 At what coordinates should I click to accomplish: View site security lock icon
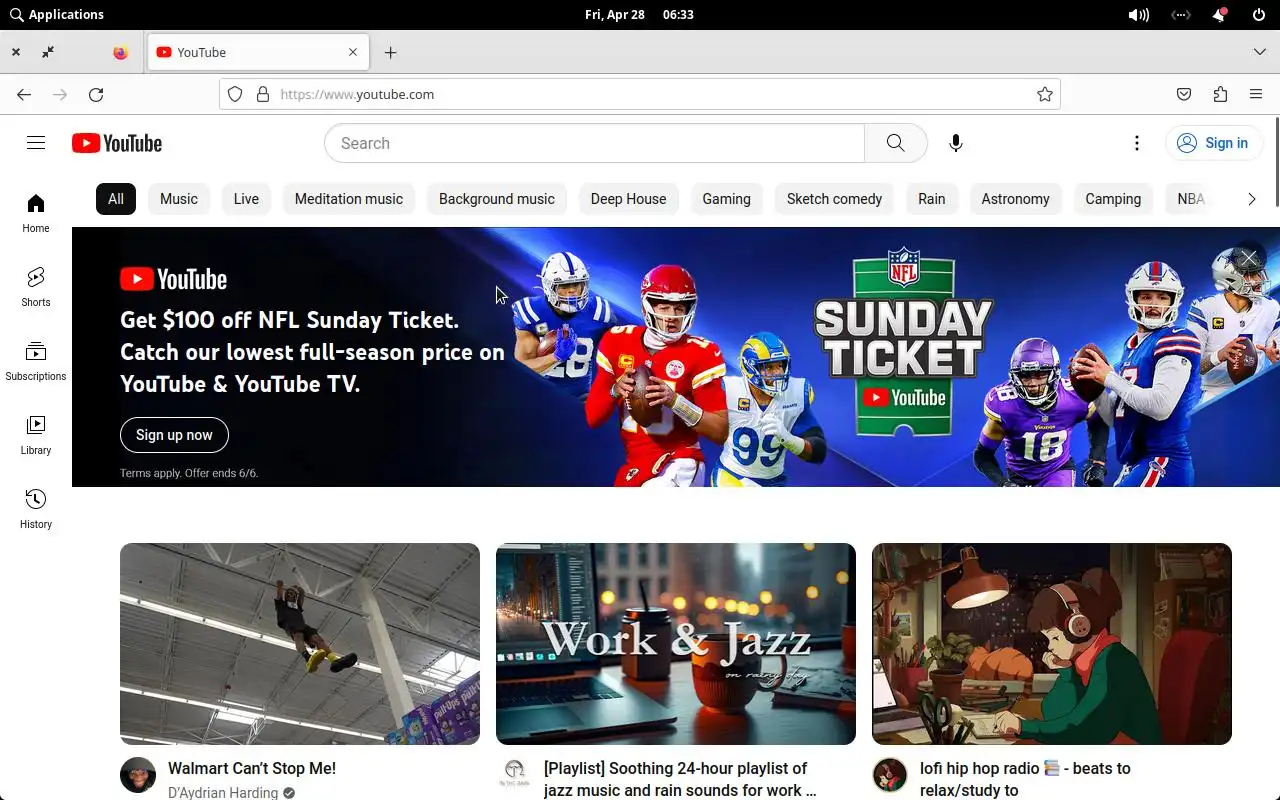[x=263, y=94]
